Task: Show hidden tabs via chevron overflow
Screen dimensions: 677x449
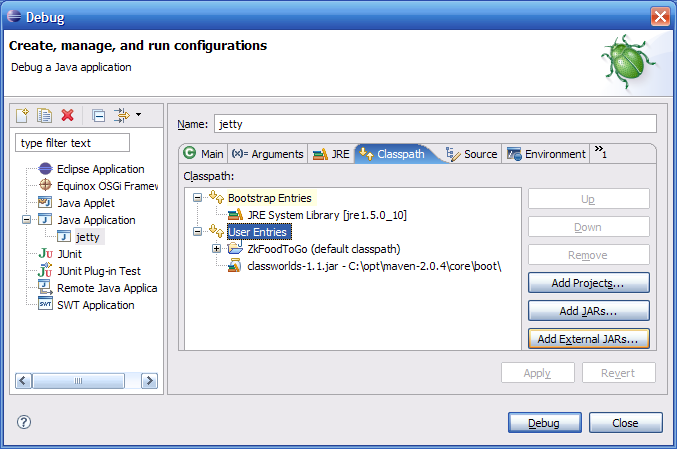Action: (x=601, y=152)
